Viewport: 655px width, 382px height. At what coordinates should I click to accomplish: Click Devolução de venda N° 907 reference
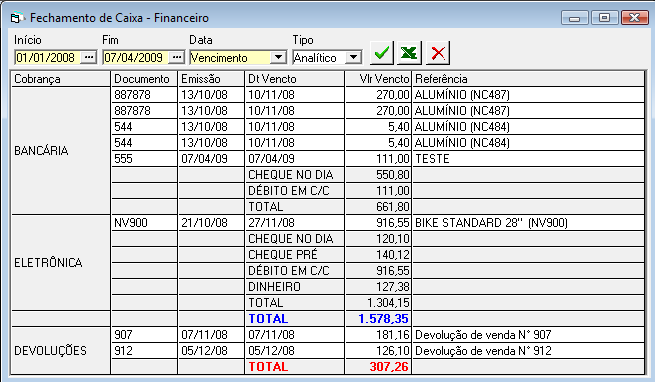pos(528,335)
